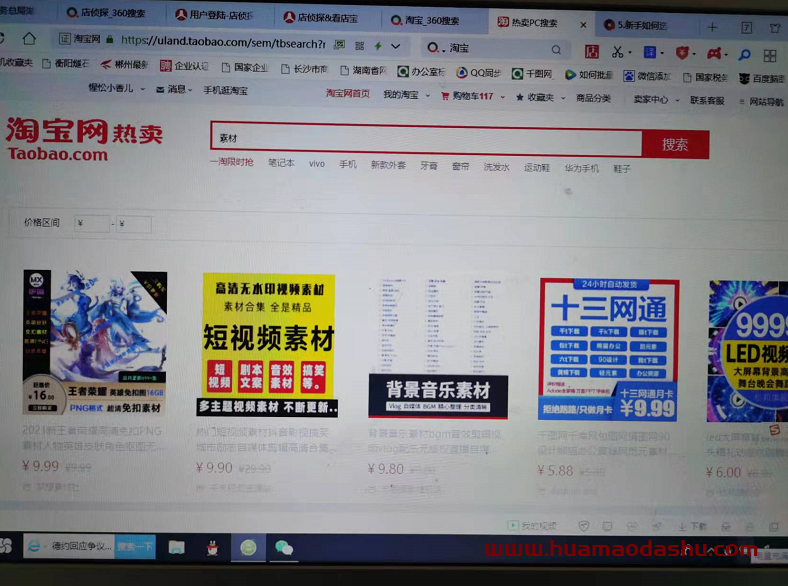This screenshot has width=788, height=586.
Task: Open QQ同步 bookmark
Action: (478, 72)
